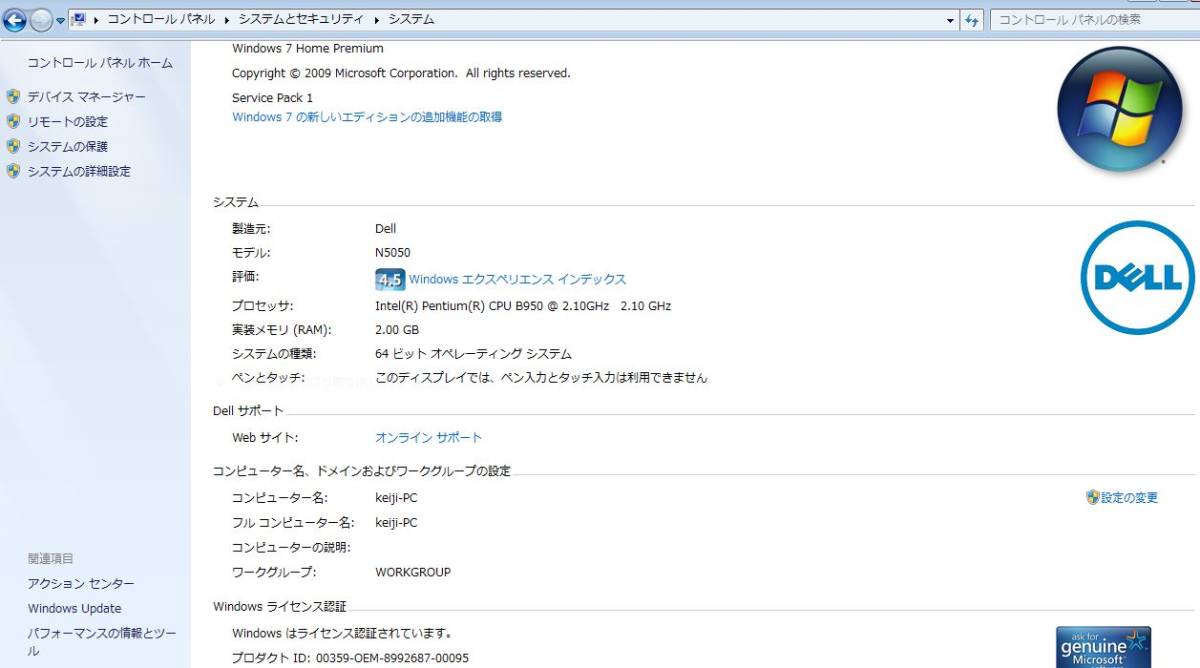Click Service Pack 1 text
The width and height of the screenshot is (1200, 668).
click(x=272, y=98)
